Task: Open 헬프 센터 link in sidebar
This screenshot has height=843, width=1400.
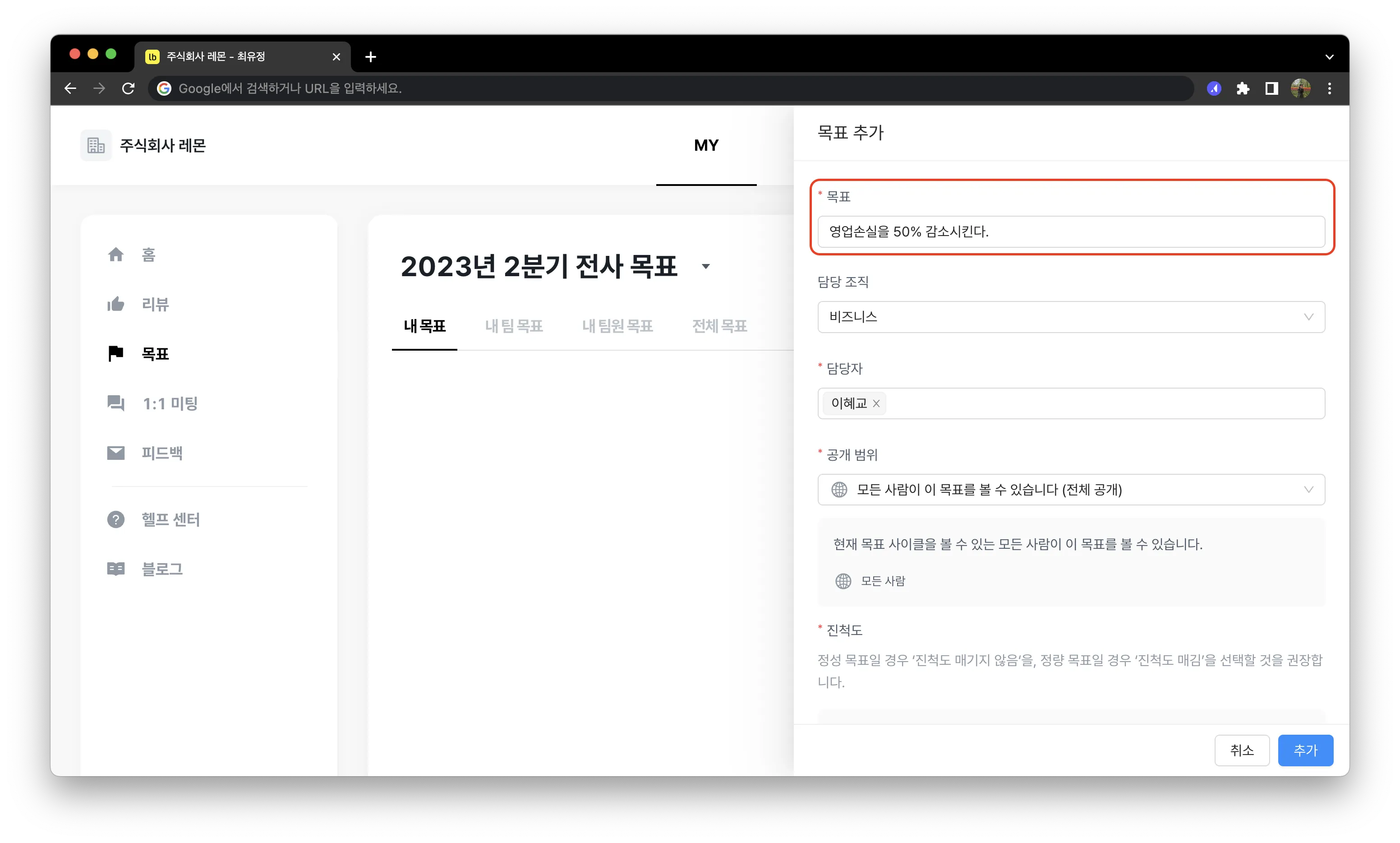Action: point(171,519)
